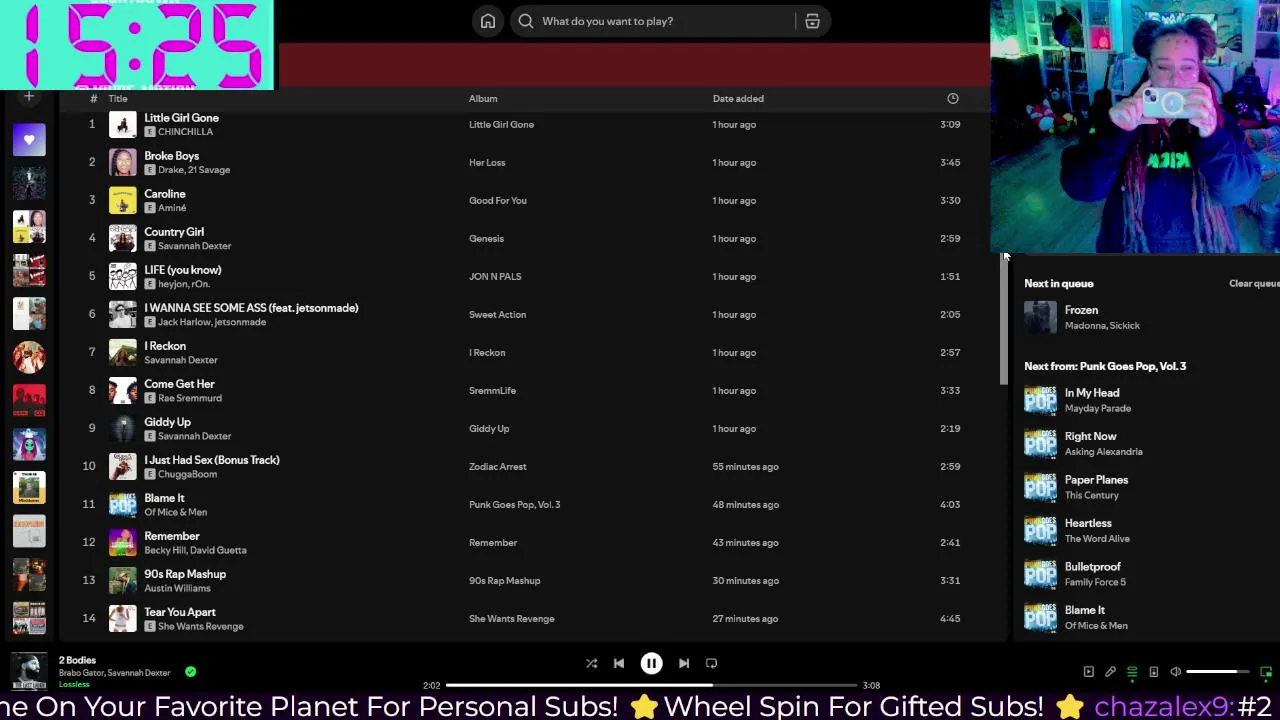Image resolution: width=1280 pixels, height=720 pixels.
Task: Click the I Reckon album cover thumbnail
Action: pyautogui.click(x=122, y=352)
